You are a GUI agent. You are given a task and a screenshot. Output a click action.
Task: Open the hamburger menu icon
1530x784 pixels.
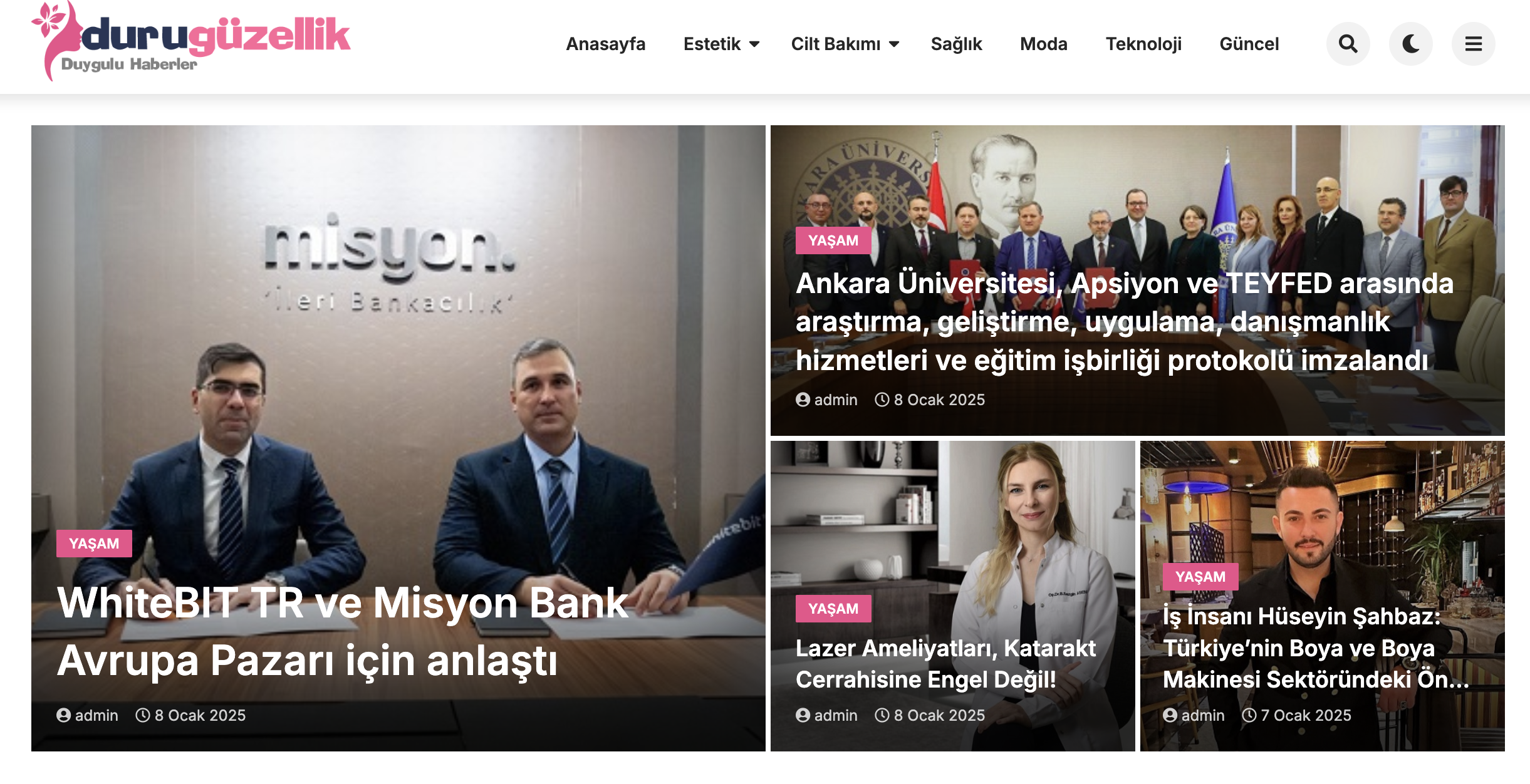pos(1473,44)
